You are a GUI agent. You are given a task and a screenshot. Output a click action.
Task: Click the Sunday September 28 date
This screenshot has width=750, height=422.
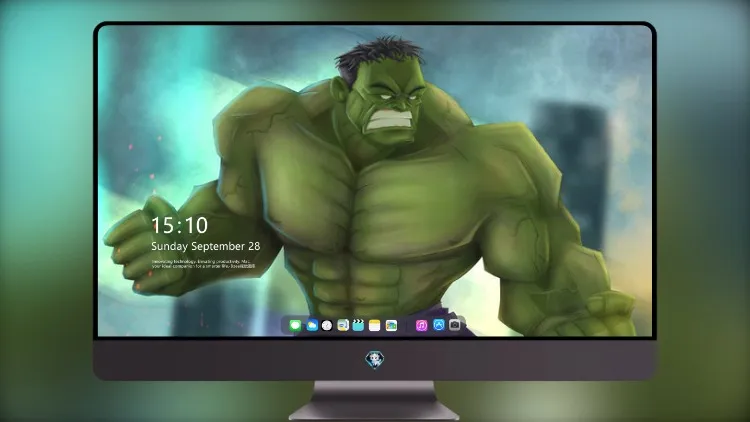[x=206, y=246]
